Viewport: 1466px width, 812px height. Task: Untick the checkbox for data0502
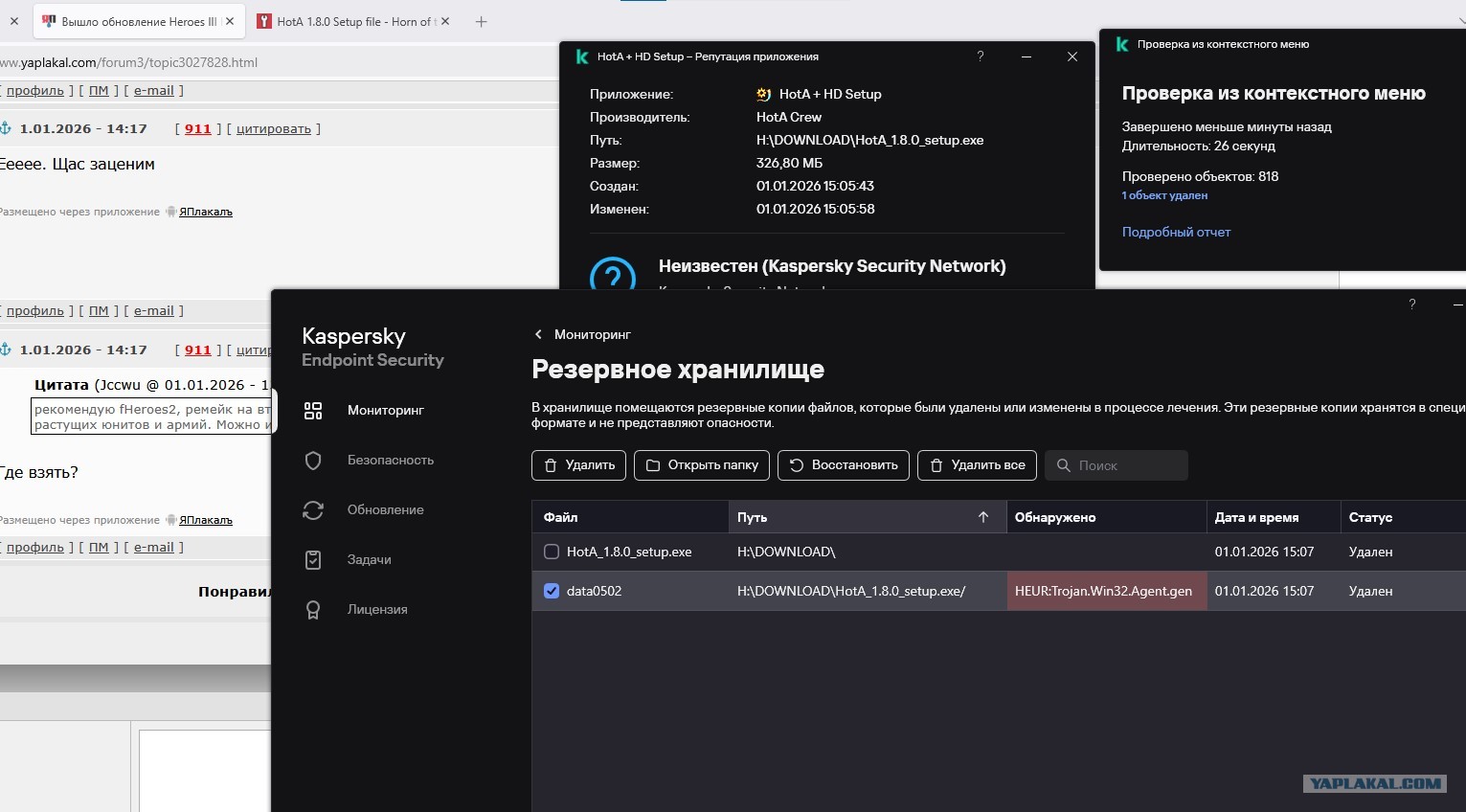552,591
